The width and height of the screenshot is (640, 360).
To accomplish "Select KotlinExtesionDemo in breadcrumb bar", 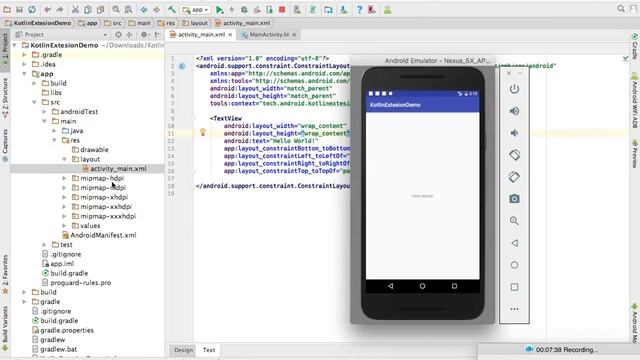I will tap(38, 23).
